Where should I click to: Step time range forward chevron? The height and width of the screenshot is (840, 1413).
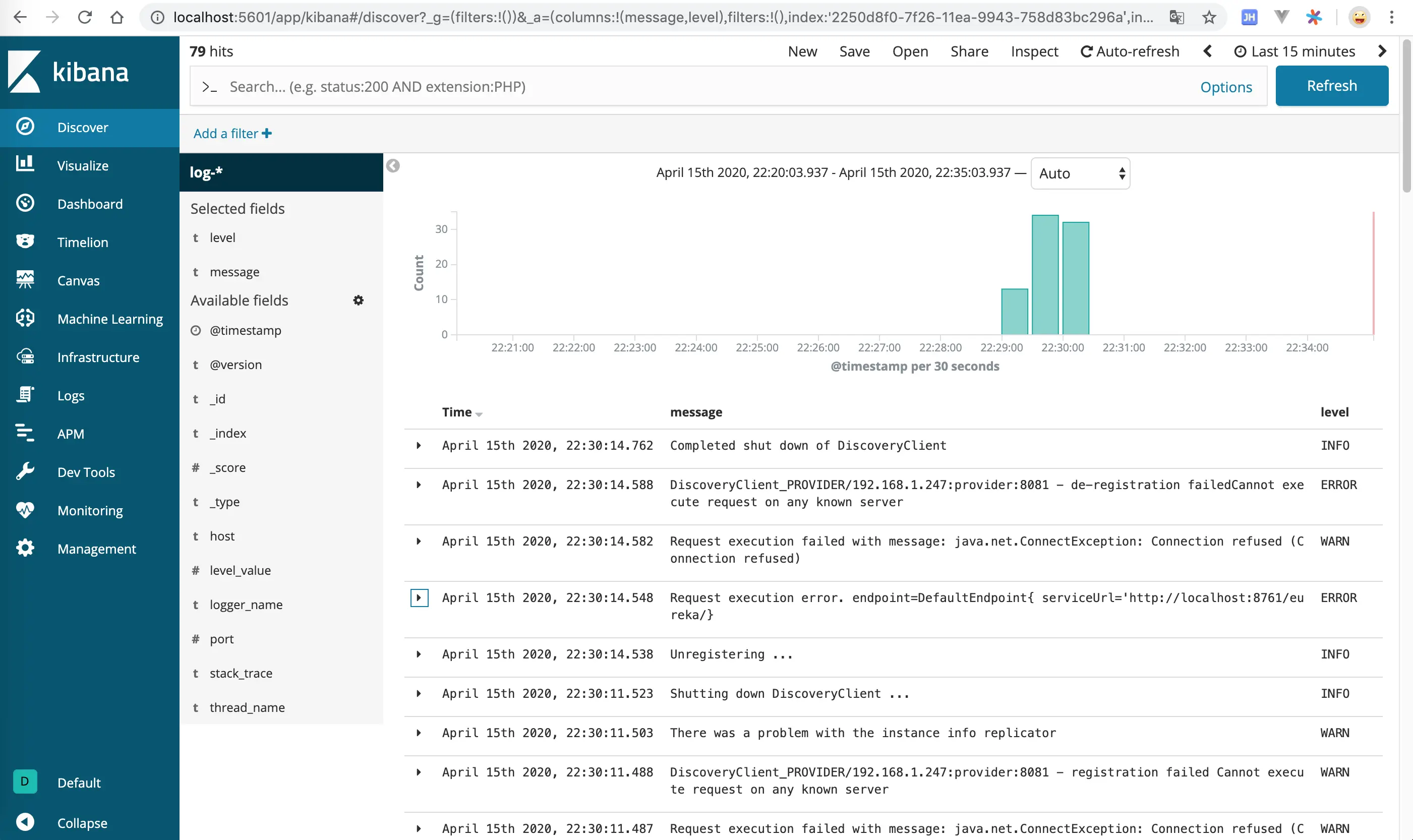pyautogui.click(x=1382, y=51)
